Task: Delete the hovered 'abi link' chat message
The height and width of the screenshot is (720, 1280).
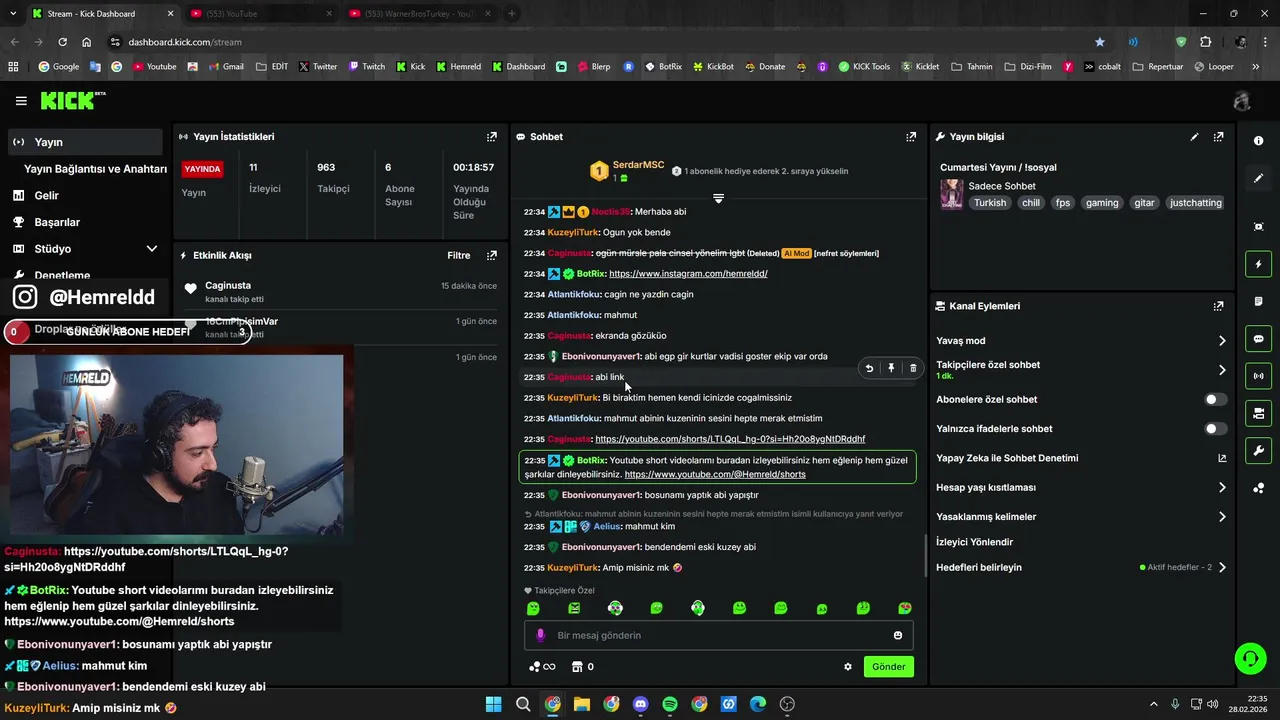Action: (913, 368)
